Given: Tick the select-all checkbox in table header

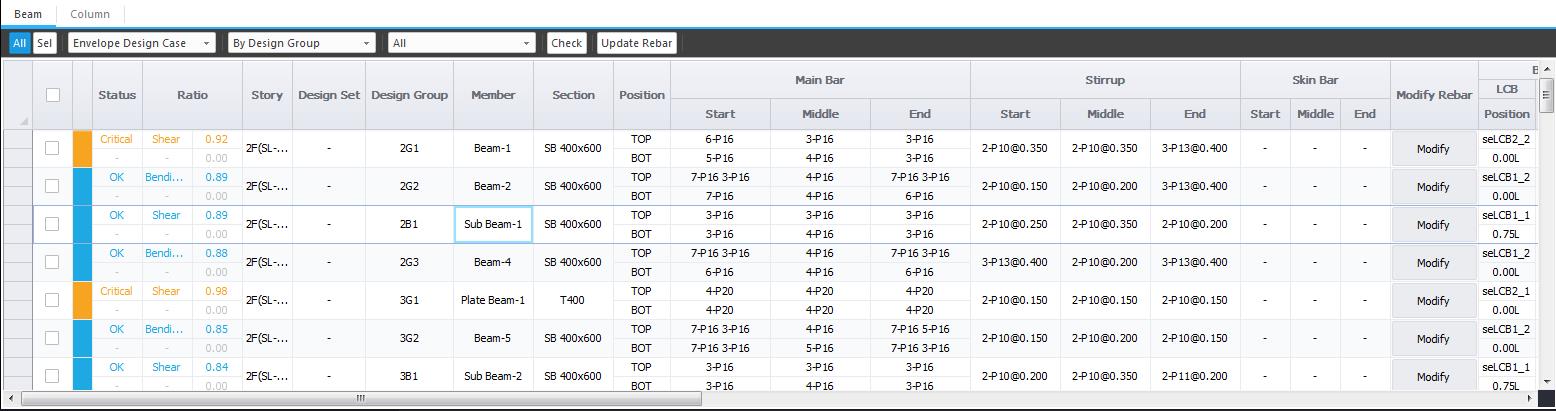Looking at the screenshot, I should point(53,95).
